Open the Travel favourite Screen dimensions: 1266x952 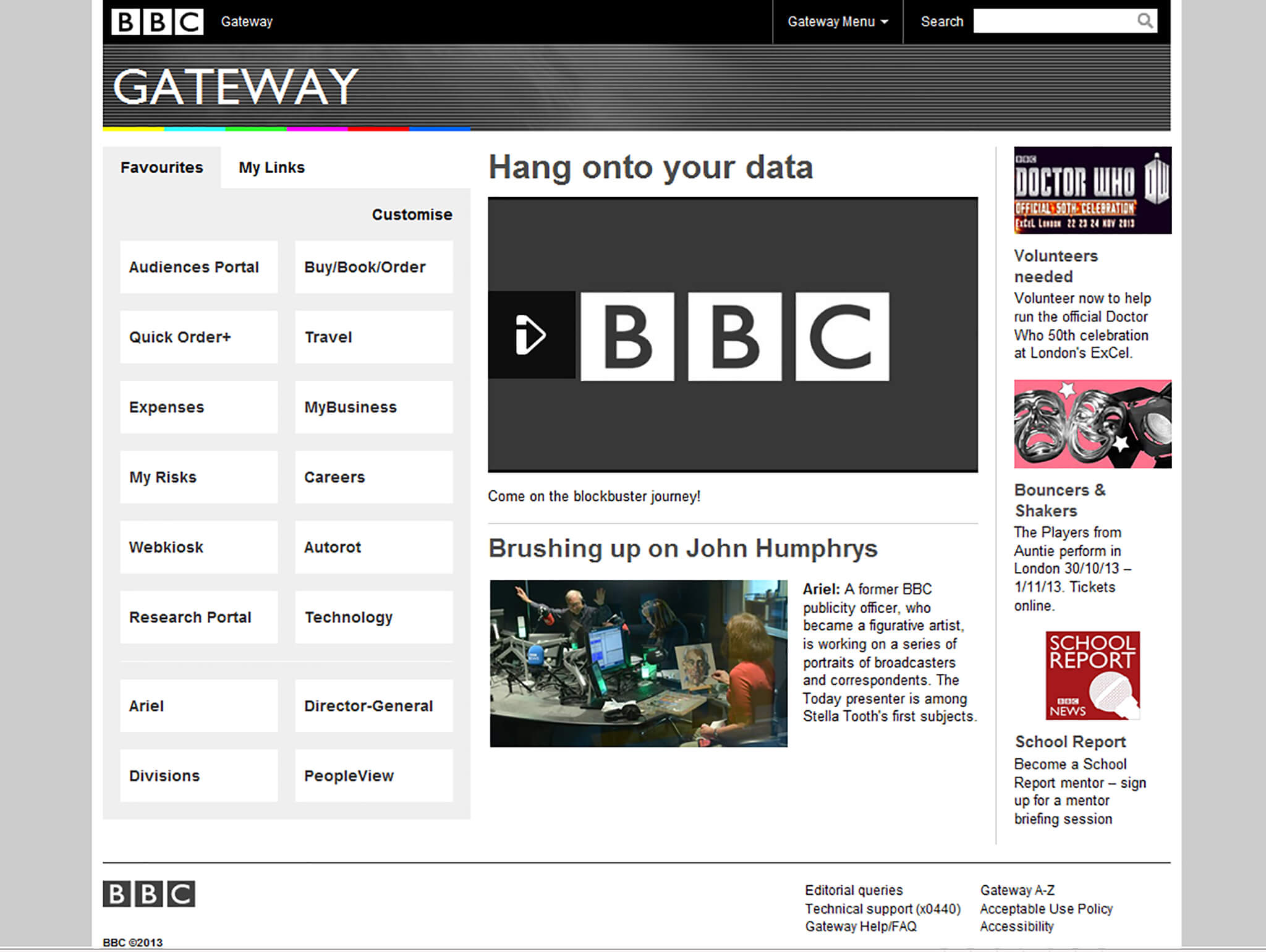pyautogui.click(x=374, y=337)
